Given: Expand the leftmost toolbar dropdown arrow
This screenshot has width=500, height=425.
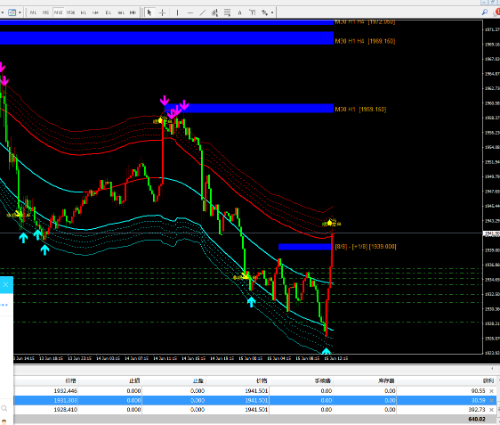Looking at the screenshot, I should [x=2, y=13].
